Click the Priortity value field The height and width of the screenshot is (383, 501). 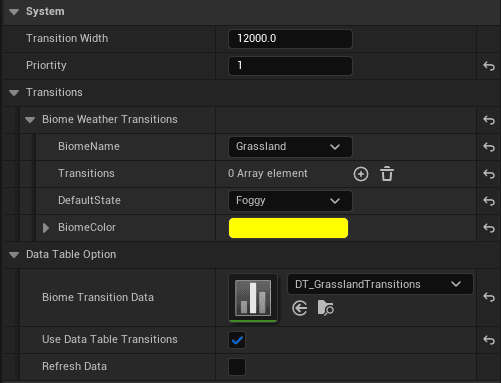290,66
